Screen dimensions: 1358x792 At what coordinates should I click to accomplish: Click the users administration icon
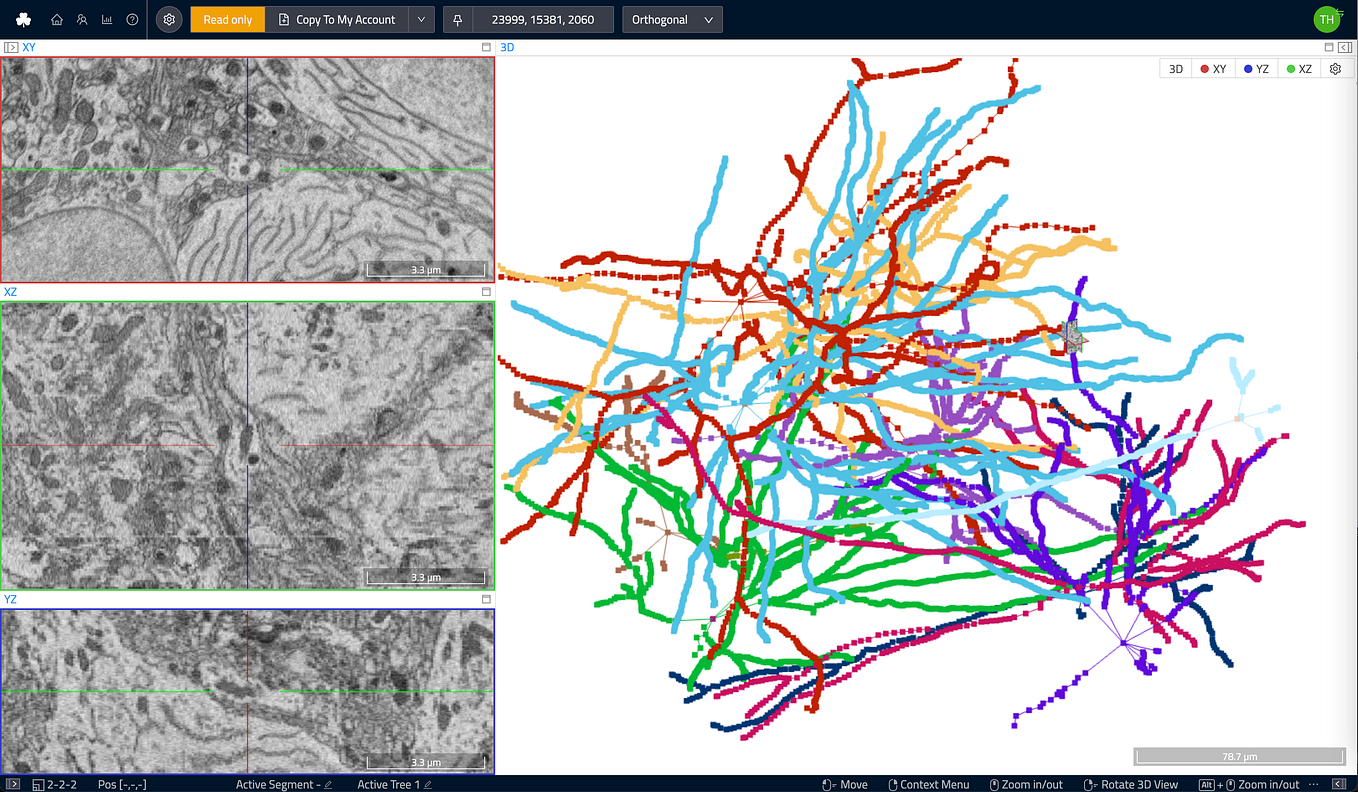coord(81,19)
